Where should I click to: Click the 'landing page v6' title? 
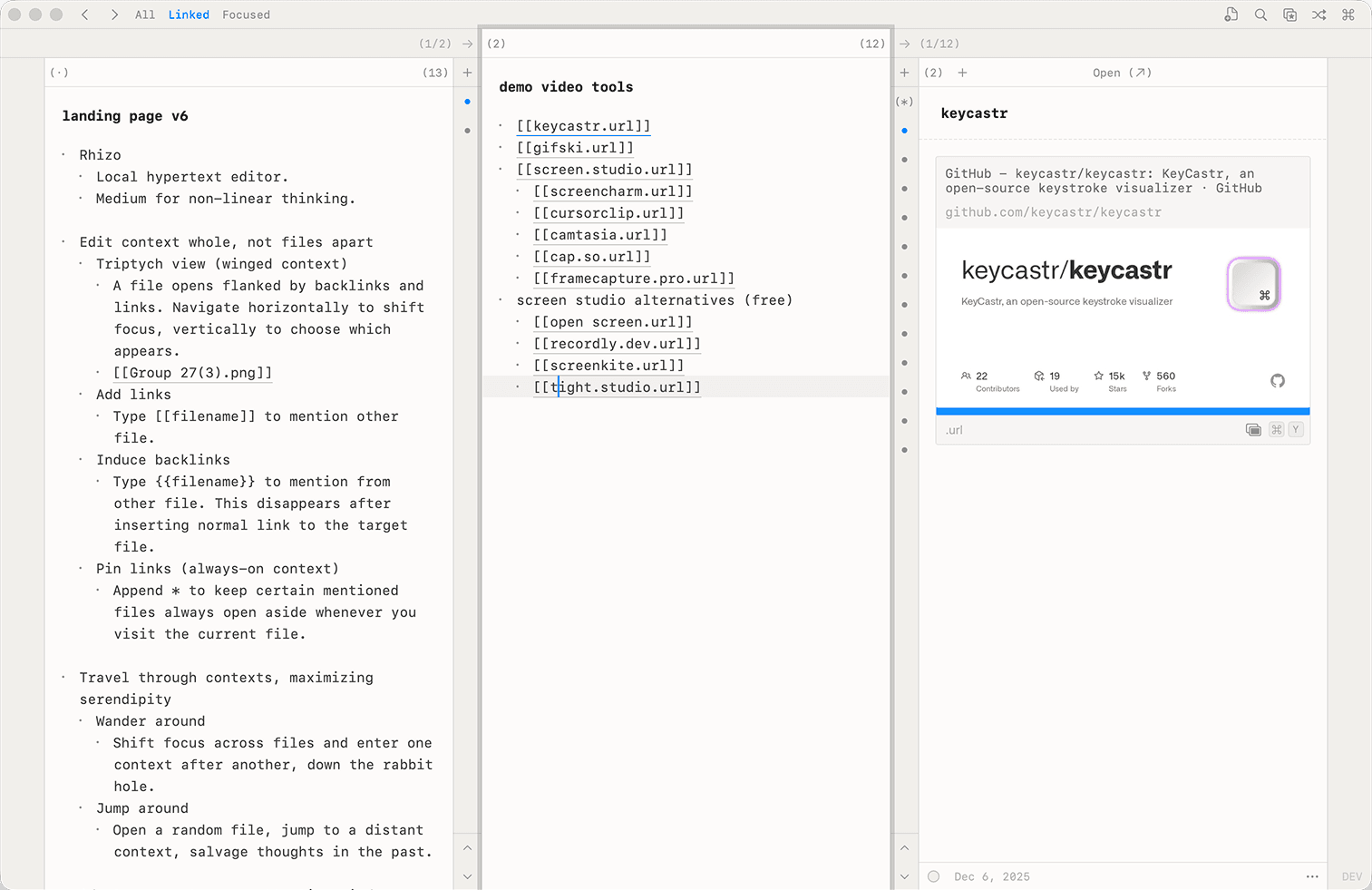tap(125, 116)
